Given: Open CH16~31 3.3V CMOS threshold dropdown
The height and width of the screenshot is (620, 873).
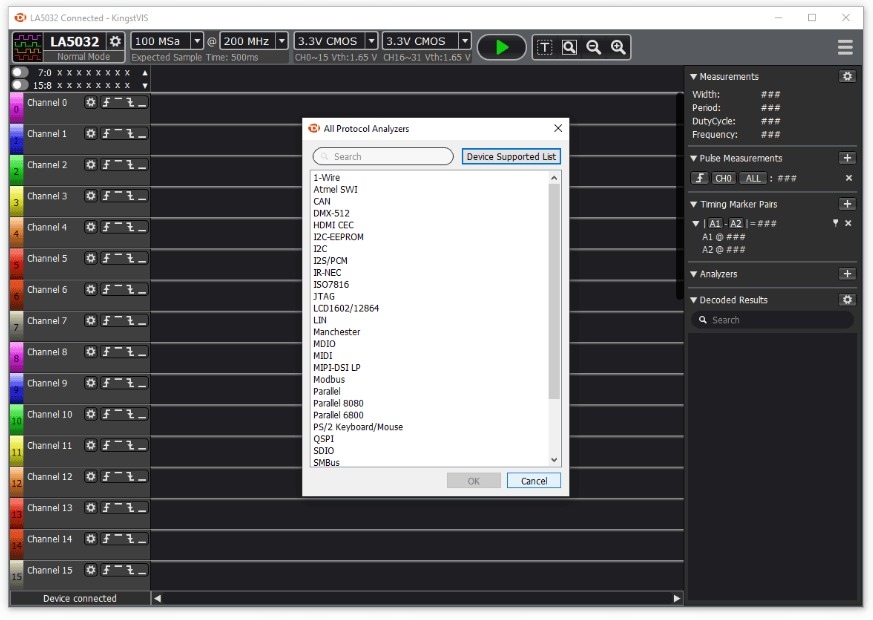Looking at the screenshot, I should click(464, 41).
